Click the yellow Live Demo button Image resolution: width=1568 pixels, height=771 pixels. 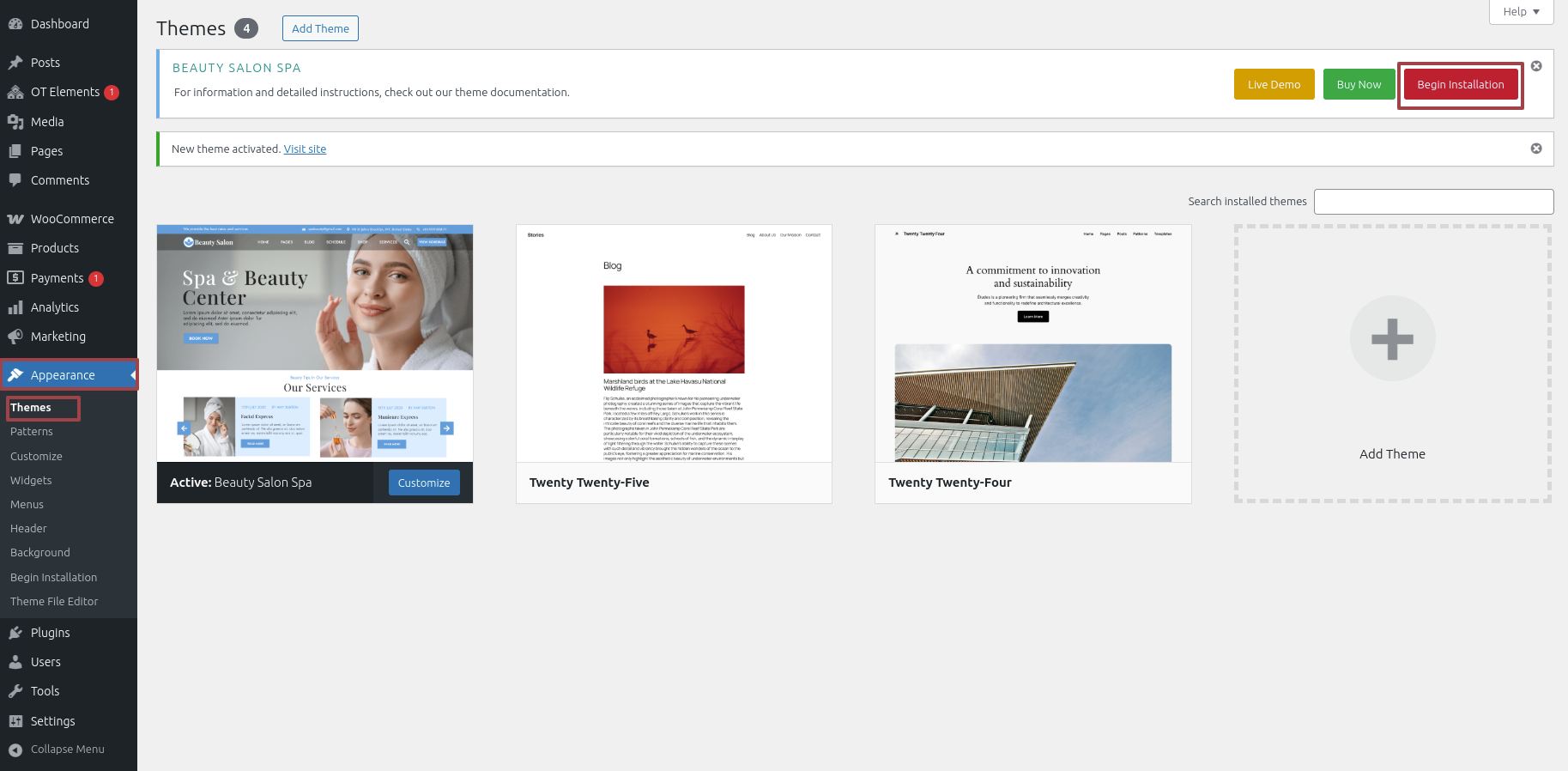(1274, 84)
